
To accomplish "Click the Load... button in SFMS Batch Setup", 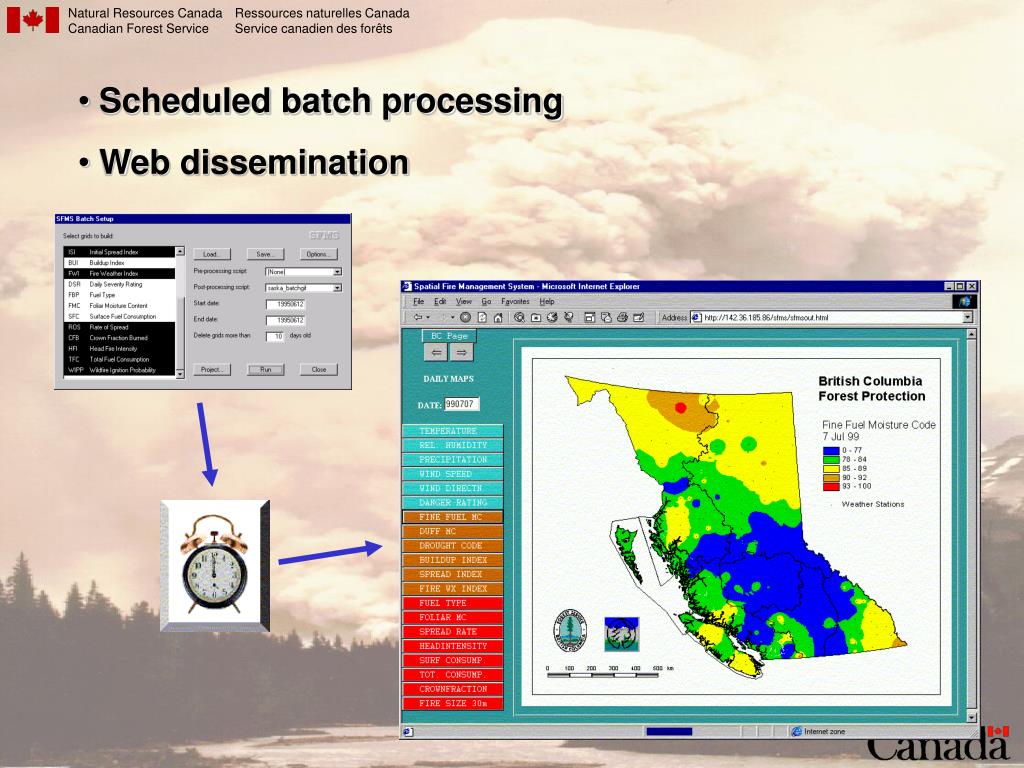I will 212,254.
